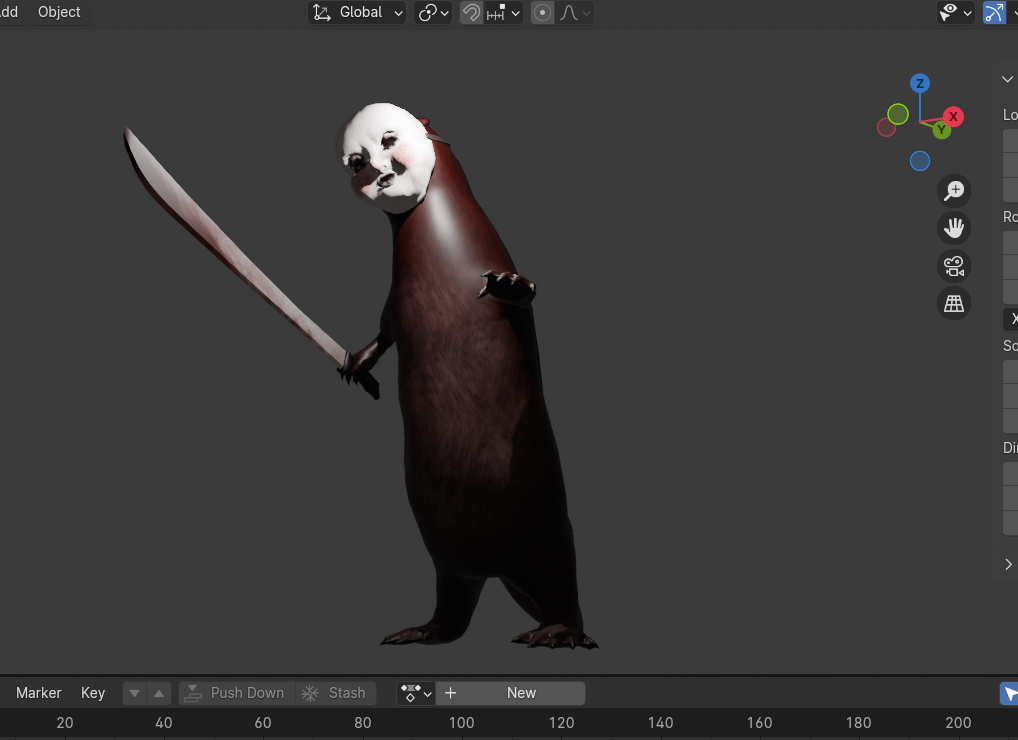
Task: Open the Global transform orientation dropdown
Action: coord(357,12)
